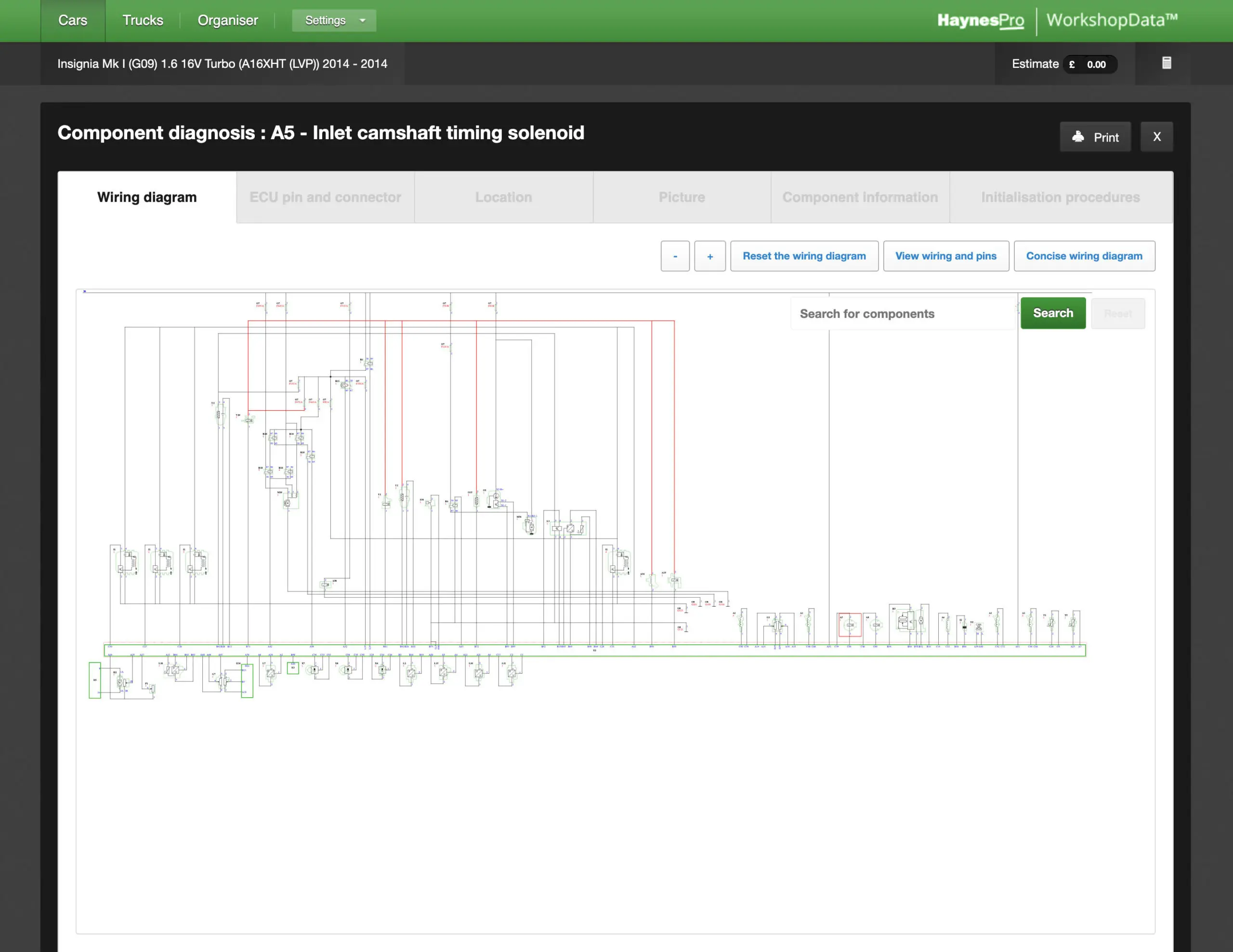The image size is (1233, 952).
Task: Click the green Search button
Action: tap(1053, 313)
